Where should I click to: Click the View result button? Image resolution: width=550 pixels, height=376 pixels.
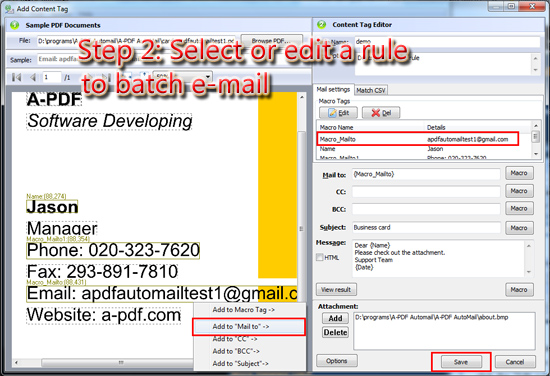click(336, 290)
